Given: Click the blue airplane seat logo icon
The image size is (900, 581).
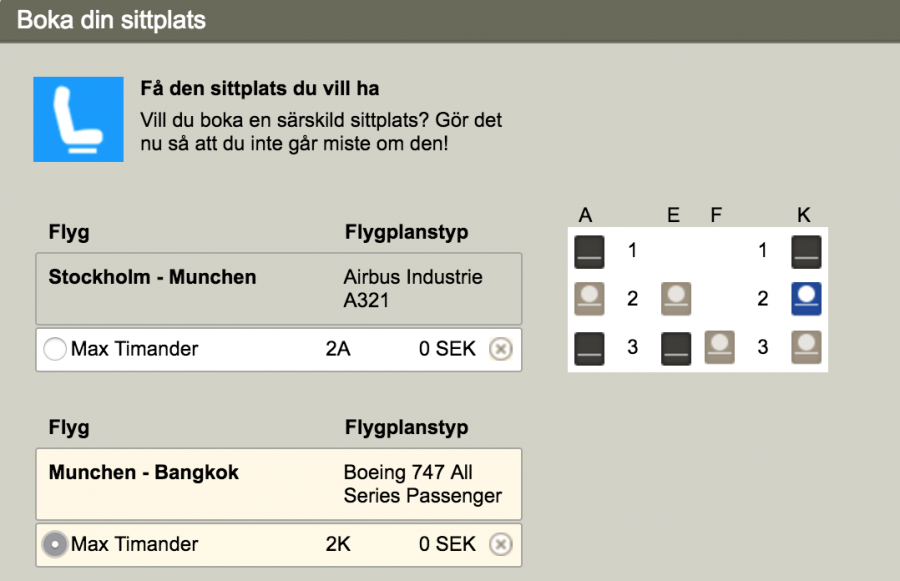Looking at the screenshot, I should pyautogui.click(x=78, y=119).
